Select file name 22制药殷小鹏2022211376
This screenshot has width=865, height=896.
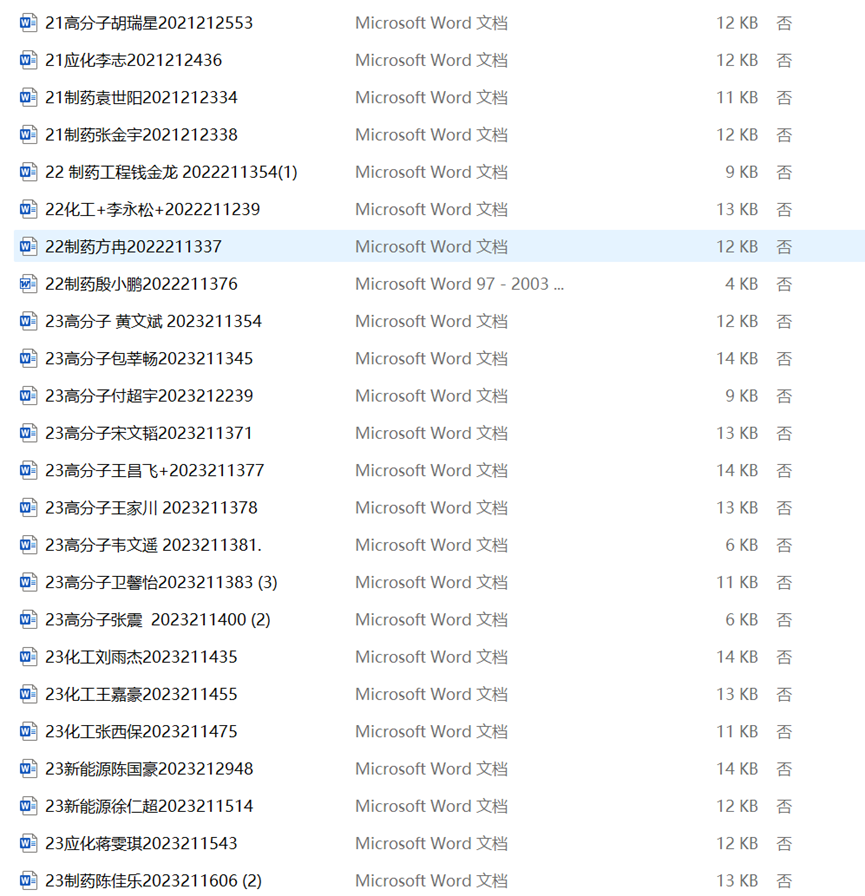tap(141, 284)
